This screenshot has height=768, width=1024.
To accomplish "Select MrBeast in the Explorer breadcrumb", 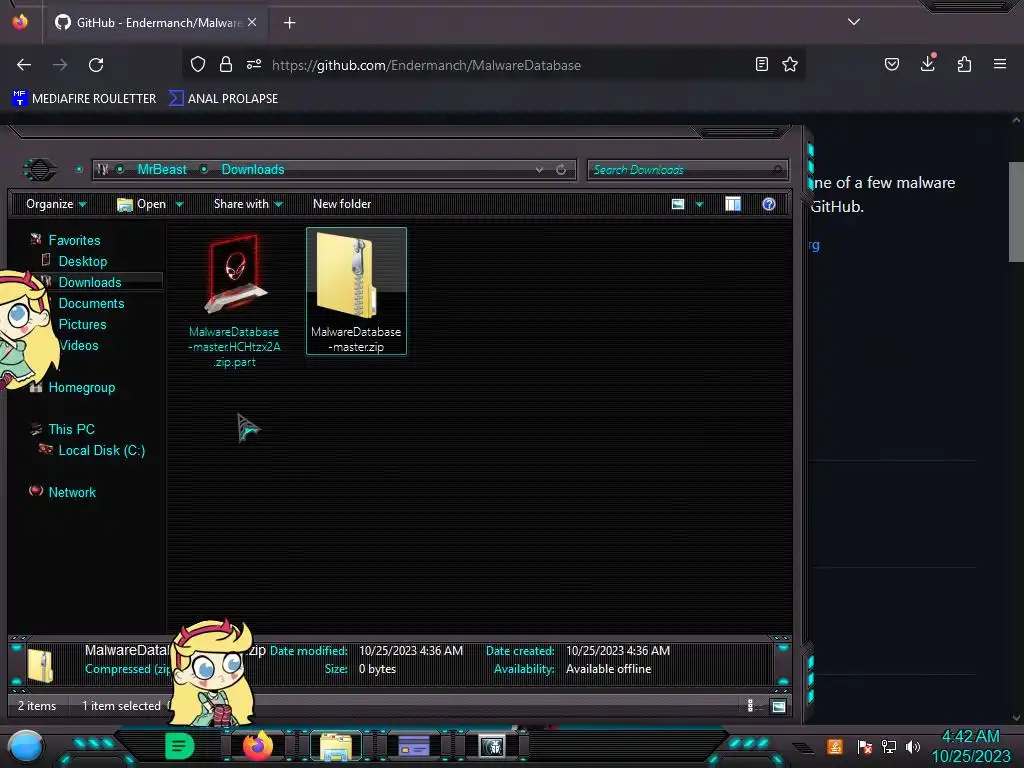I will tap(162, 169).
